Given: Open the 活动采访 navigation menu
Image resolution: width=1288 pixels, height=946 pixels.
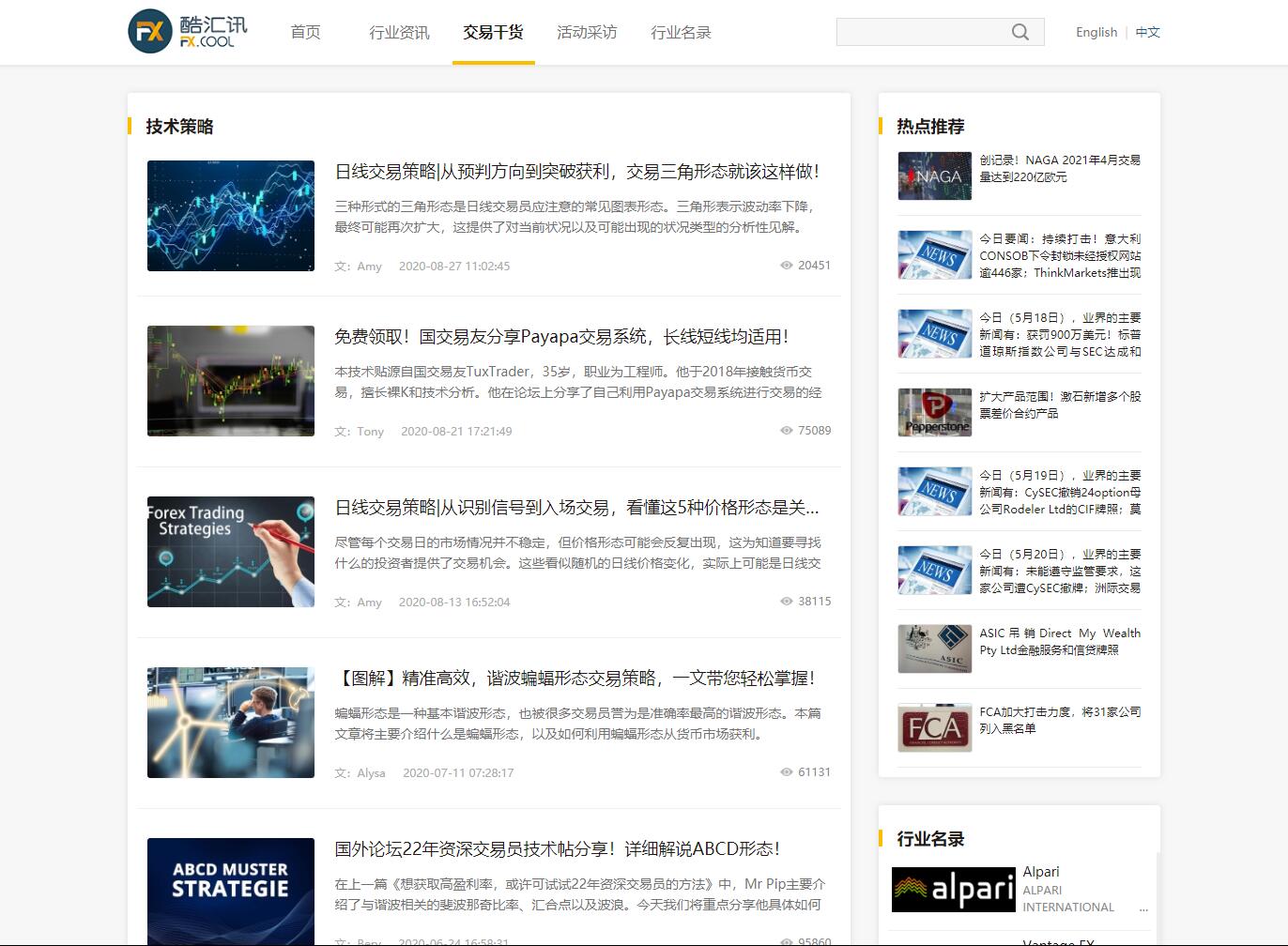Looking at the screenshot, I should pos(587,31).
